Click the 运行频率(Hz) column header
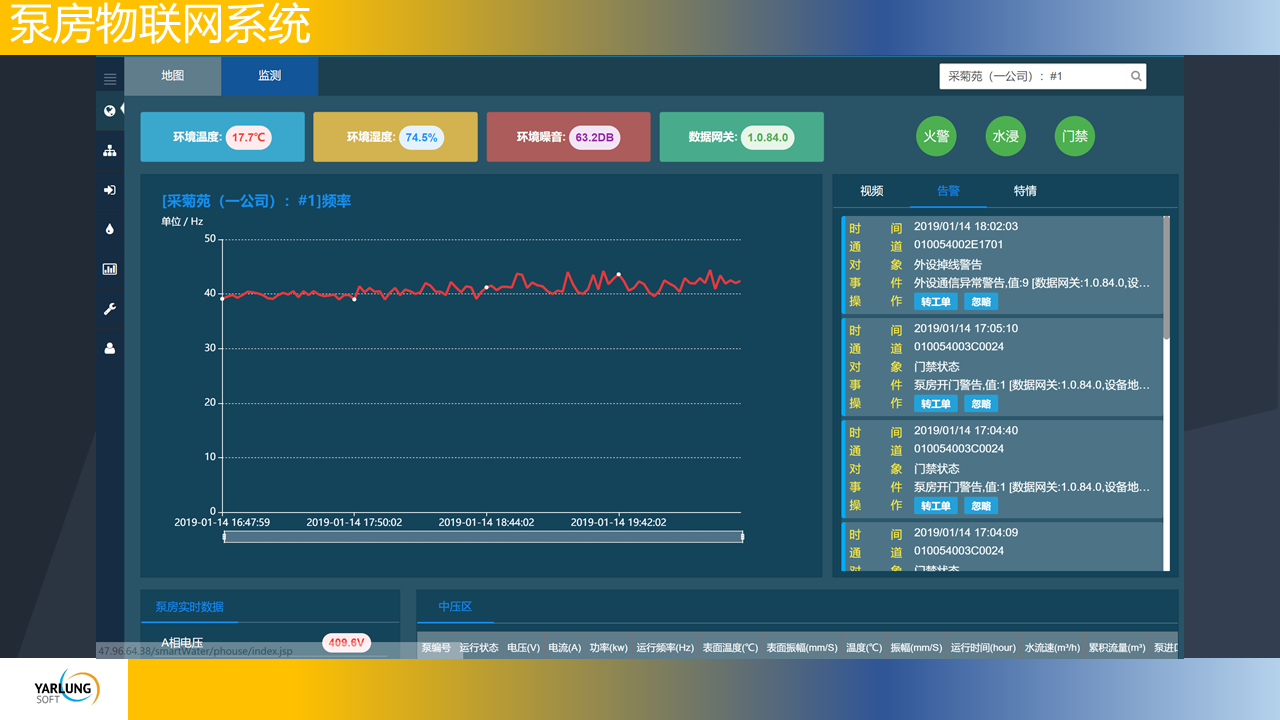This screenshot has height=720, width=1280. click(x=665, y=648)
